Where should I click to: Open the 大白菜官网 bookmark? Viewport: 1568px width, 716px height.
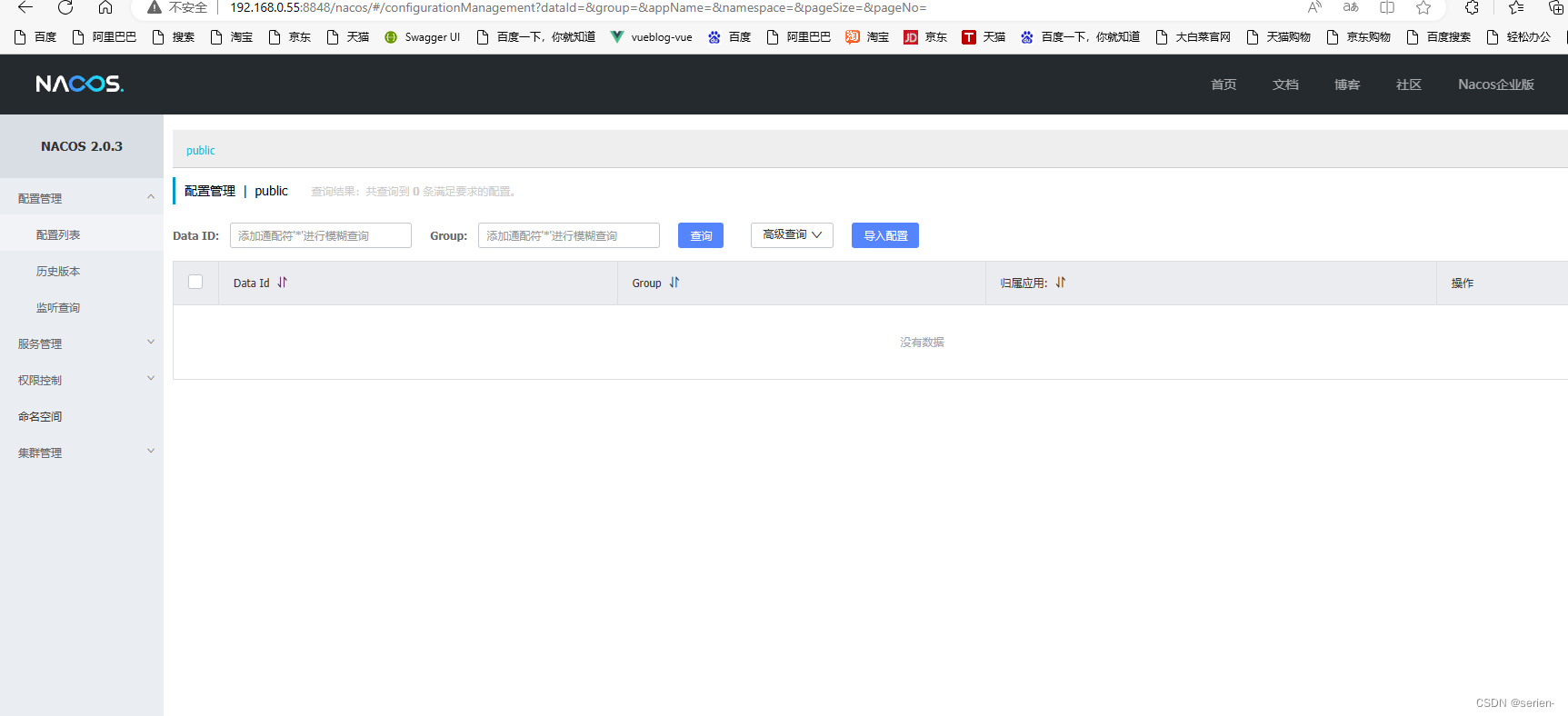[x=1193, y=37]
